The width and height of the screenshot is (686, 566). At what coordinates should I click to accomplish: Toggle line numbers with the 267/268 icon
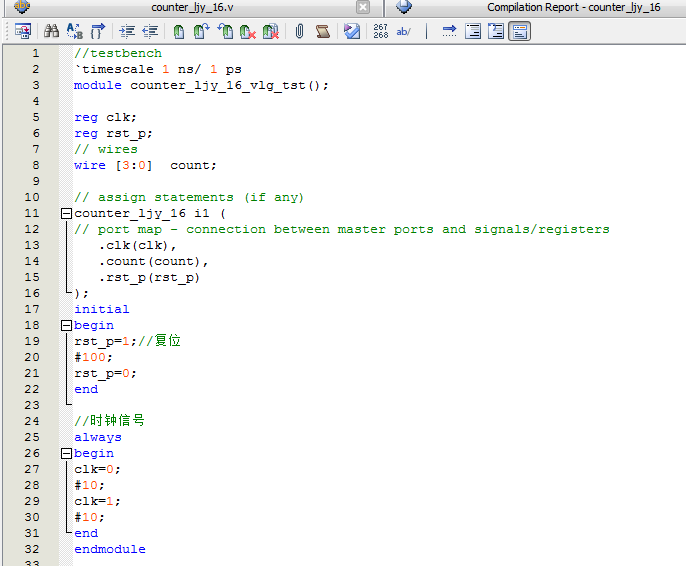(x=380, y=32)
